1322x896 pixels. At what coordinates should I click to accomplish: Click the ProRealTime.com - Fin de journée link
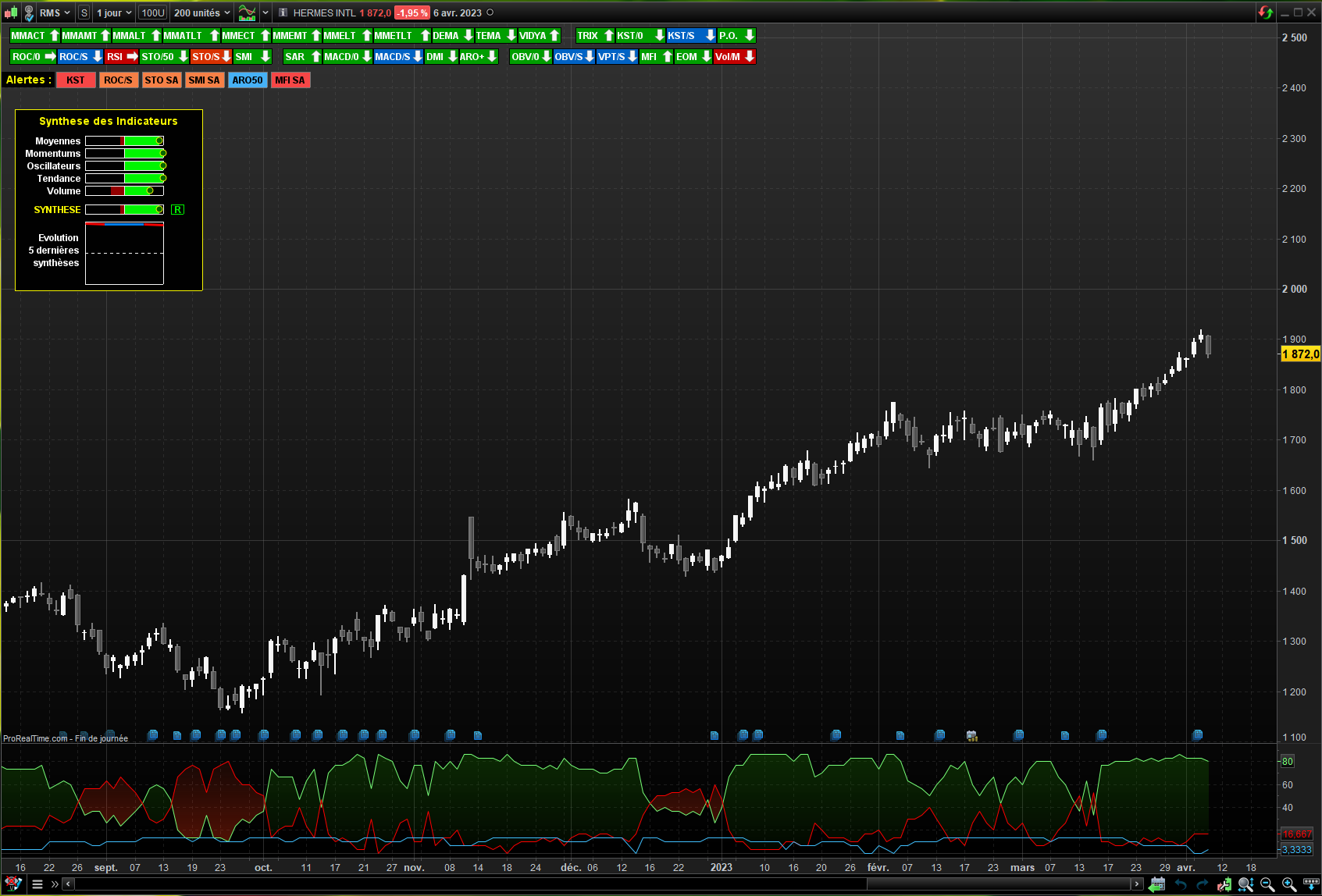coord(66,738)
